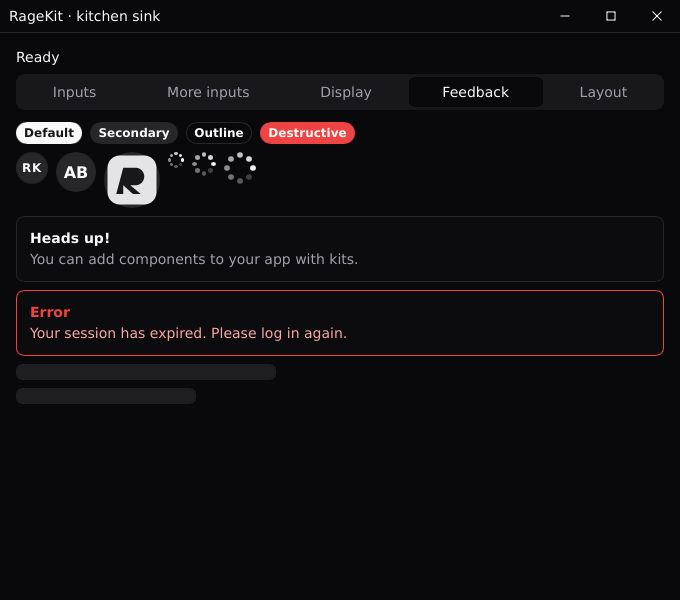Click the RK initials avatar
Viewport: 680px width, 600px height.
(x=32, y=168)
